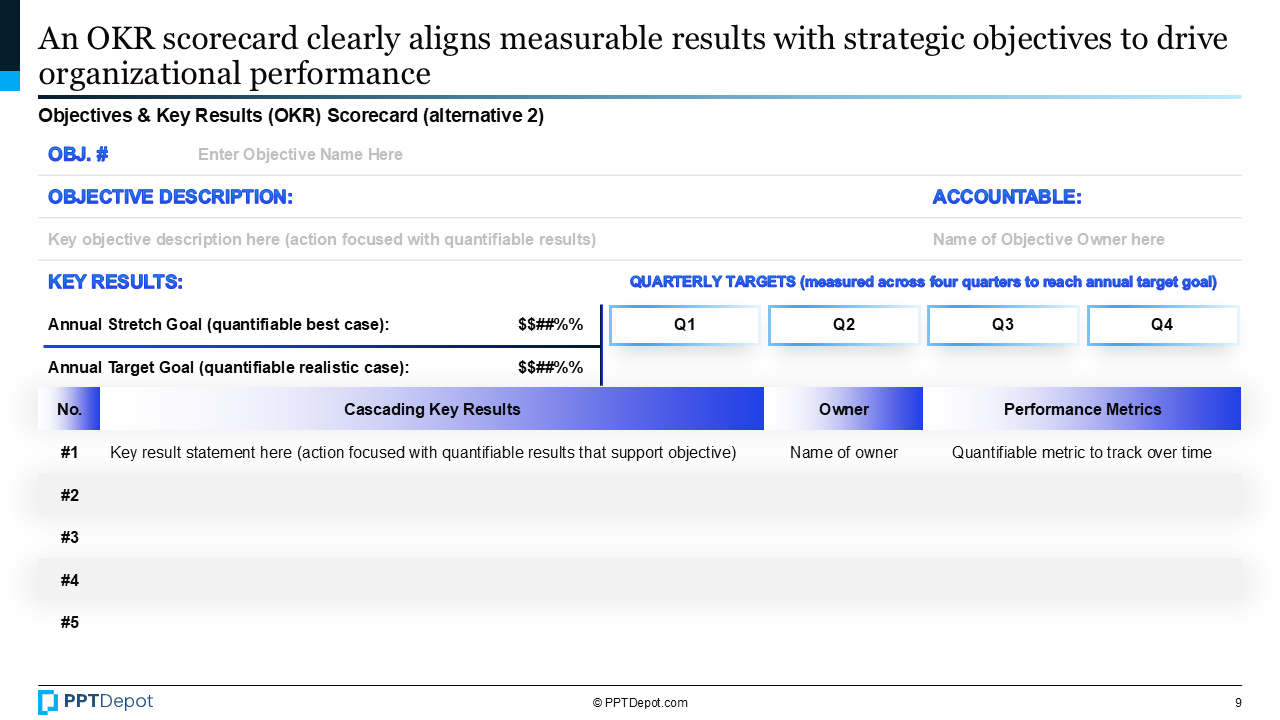Select the Q2 quarterly target box
The height and width of the screenshot is (720, 1280).
tap(844, 325)
